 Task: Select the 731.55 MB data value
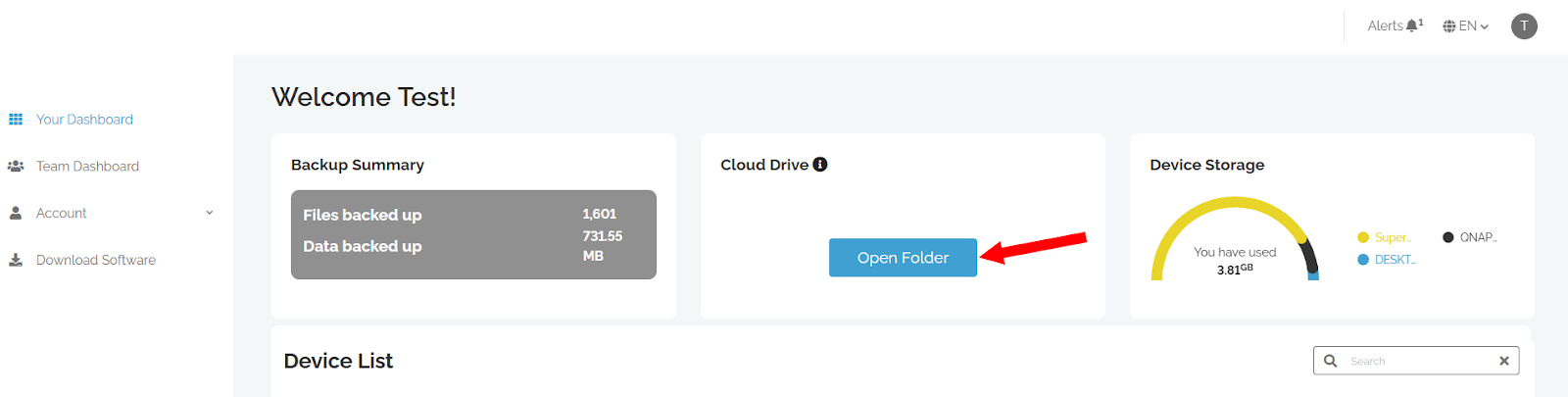pos(602,246)
